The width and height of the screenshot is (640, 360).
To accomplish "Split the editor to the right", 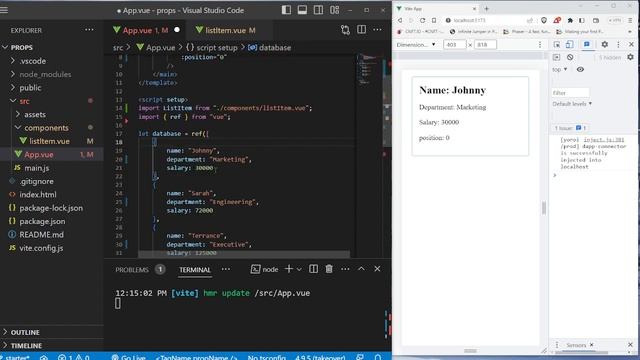I will [361, 30].
